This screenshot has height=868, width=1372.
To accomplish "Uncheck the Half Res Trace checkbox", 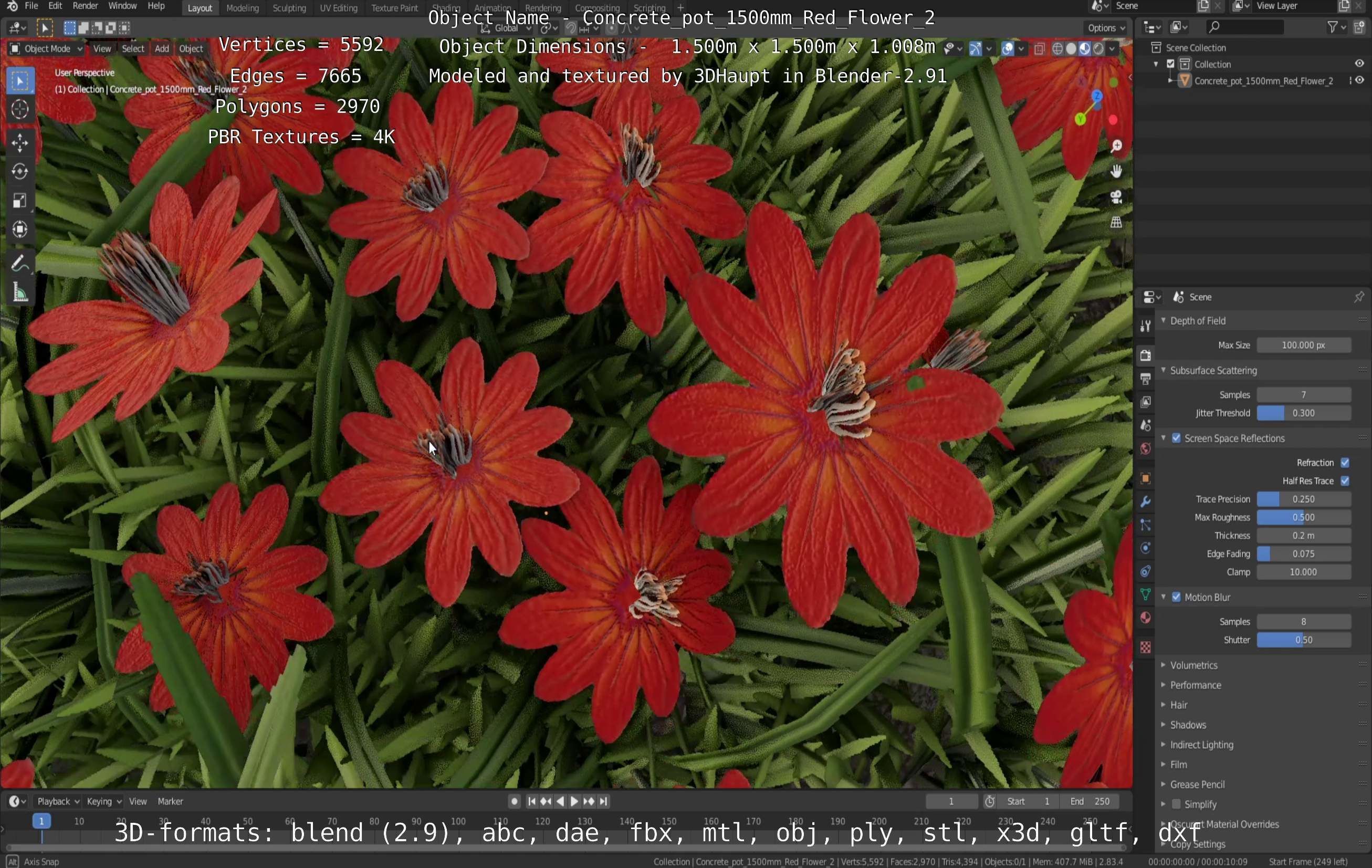I will 1345,481.
